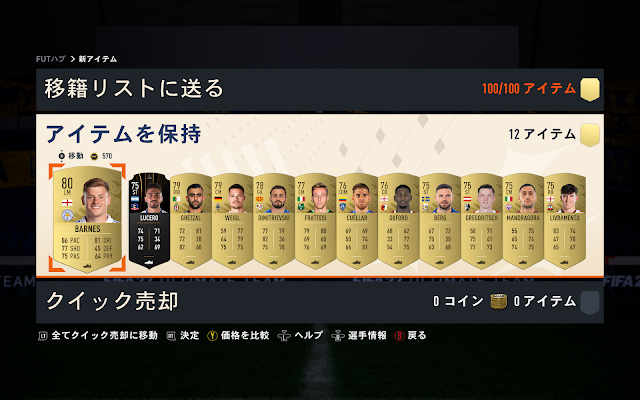
Task: Open the 移籍リストに送る section
Action: point(320,89)
